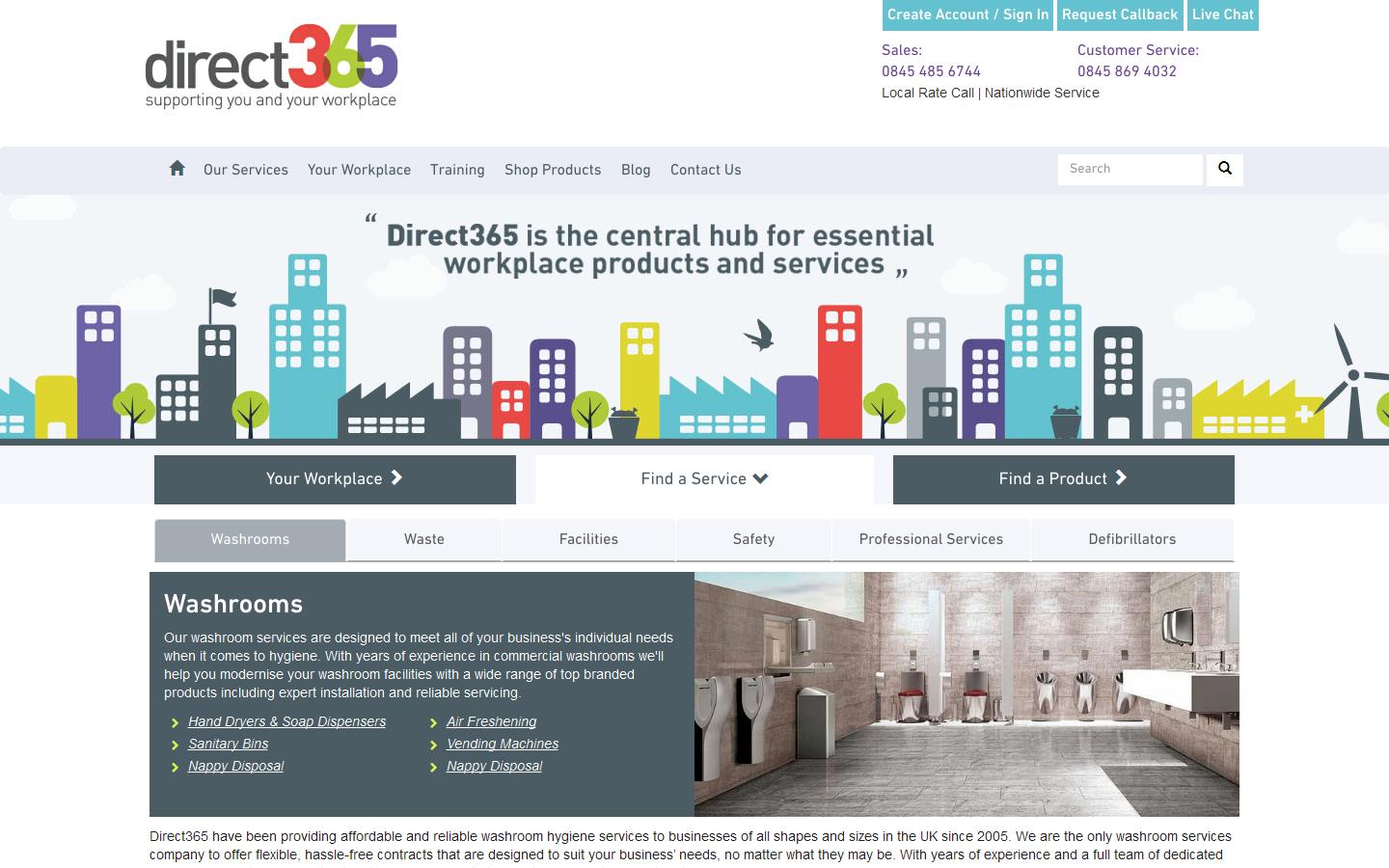Go to Shop Products in navigation
This screenshot has width=1389, height=868.
point(553,170)
